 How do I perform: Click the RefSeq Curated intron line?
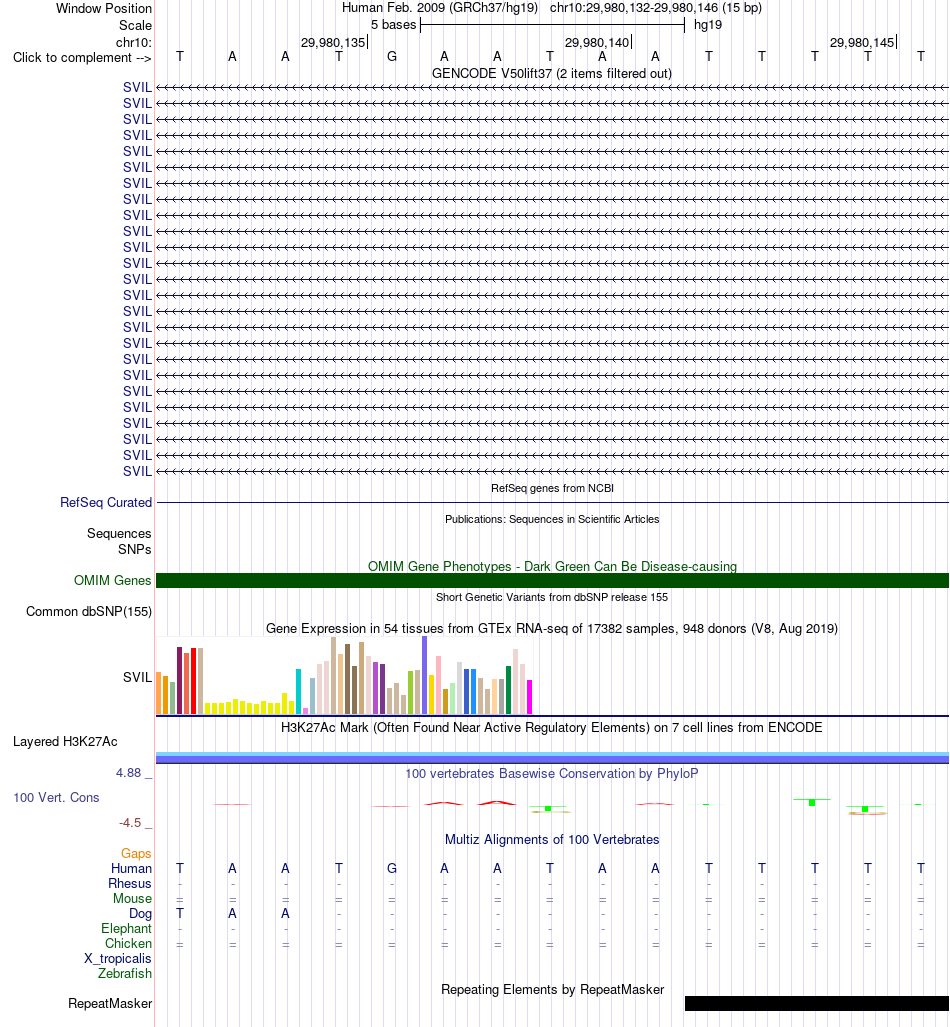(552, 502)
